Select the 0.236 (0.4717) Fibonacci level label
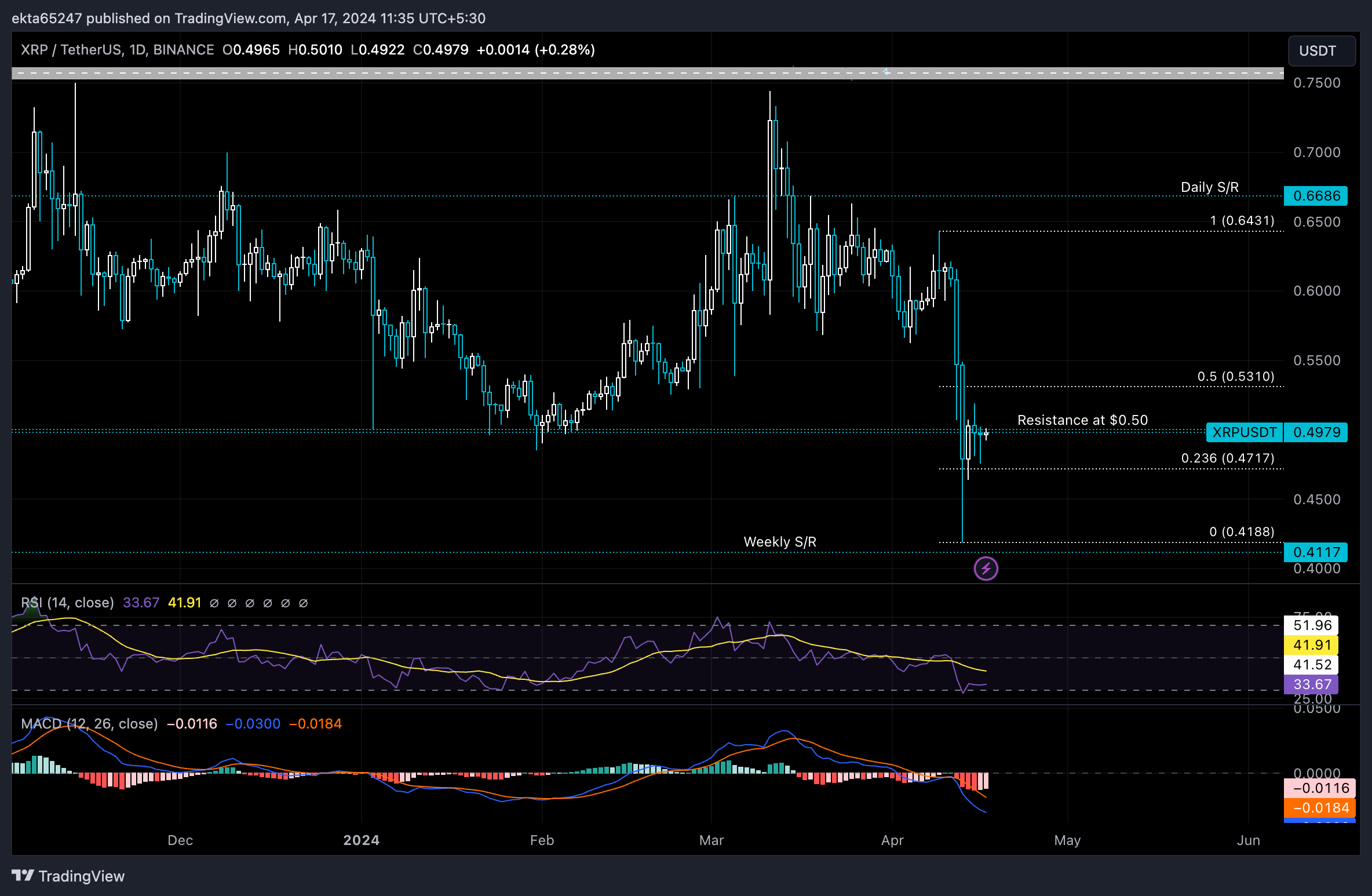Image resolution: width=1372 pixels, height=896 pixels. (1228, 458)
